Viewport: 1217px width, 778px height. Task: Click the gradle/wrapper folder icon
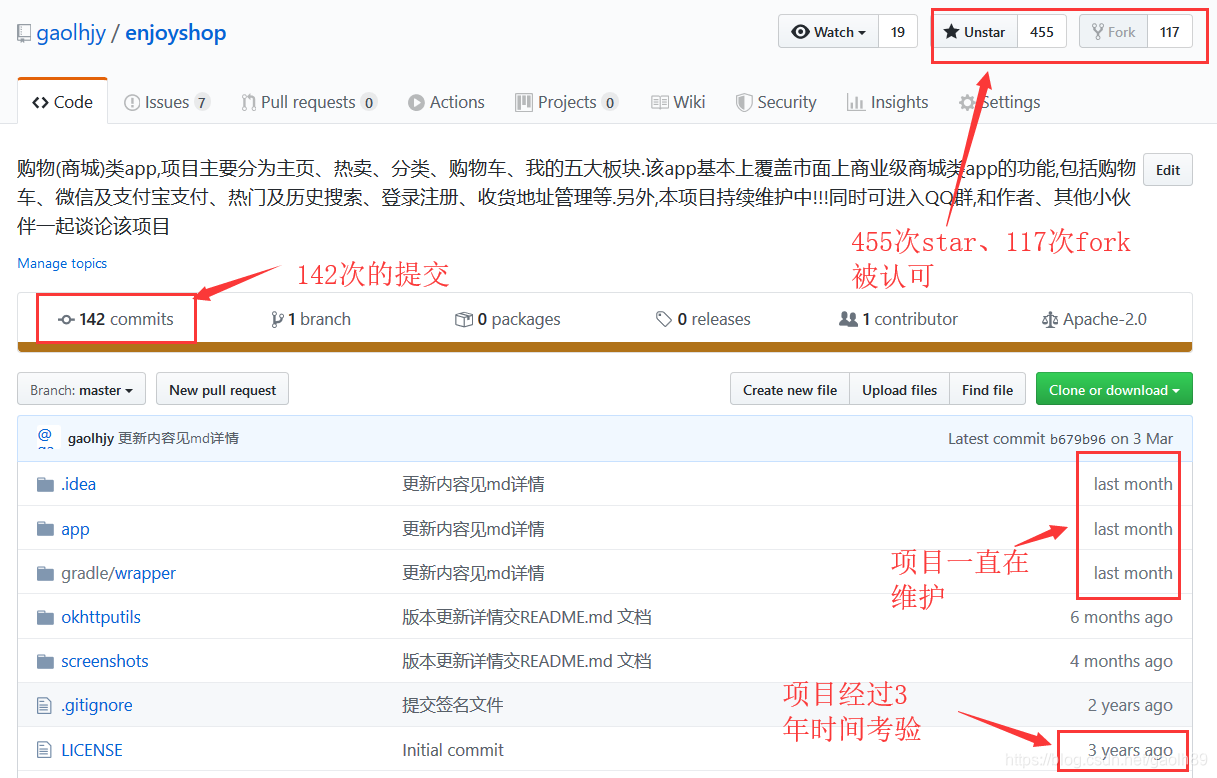pyautogui.click(x=44, y=573)
